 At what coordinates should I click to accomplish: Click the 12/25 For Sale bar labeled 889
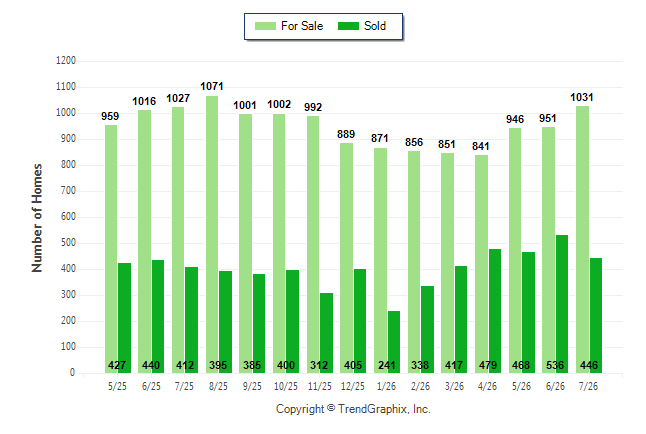click(x=346, y=258)
